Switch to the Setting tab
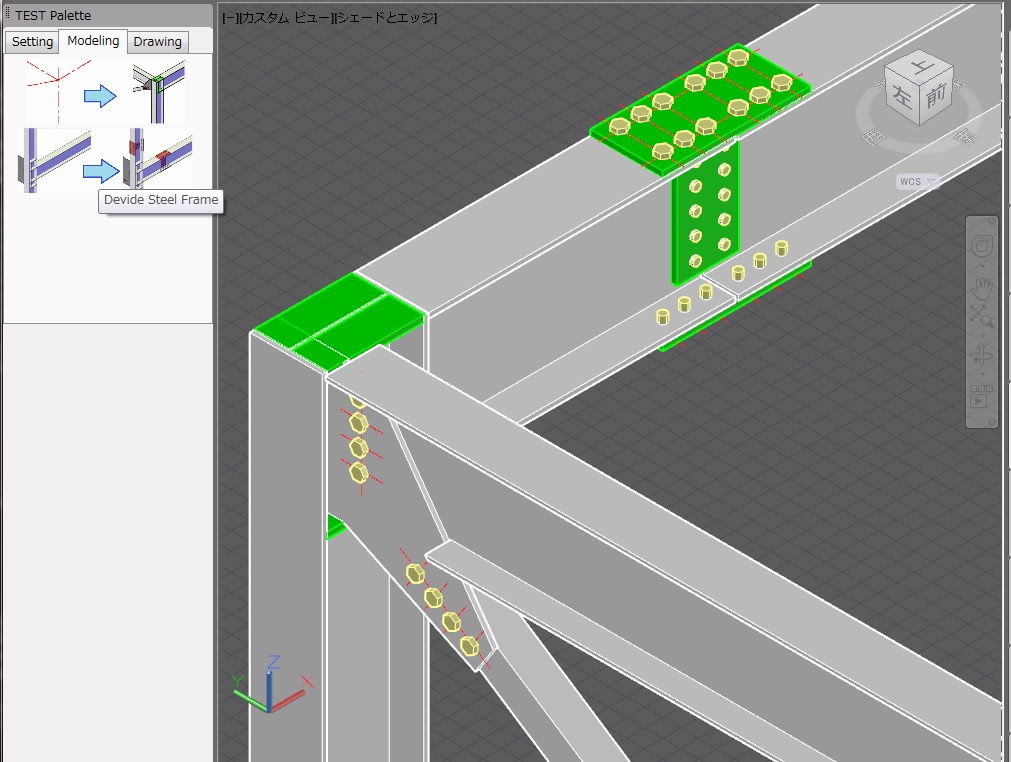 (x=32, y=42)
